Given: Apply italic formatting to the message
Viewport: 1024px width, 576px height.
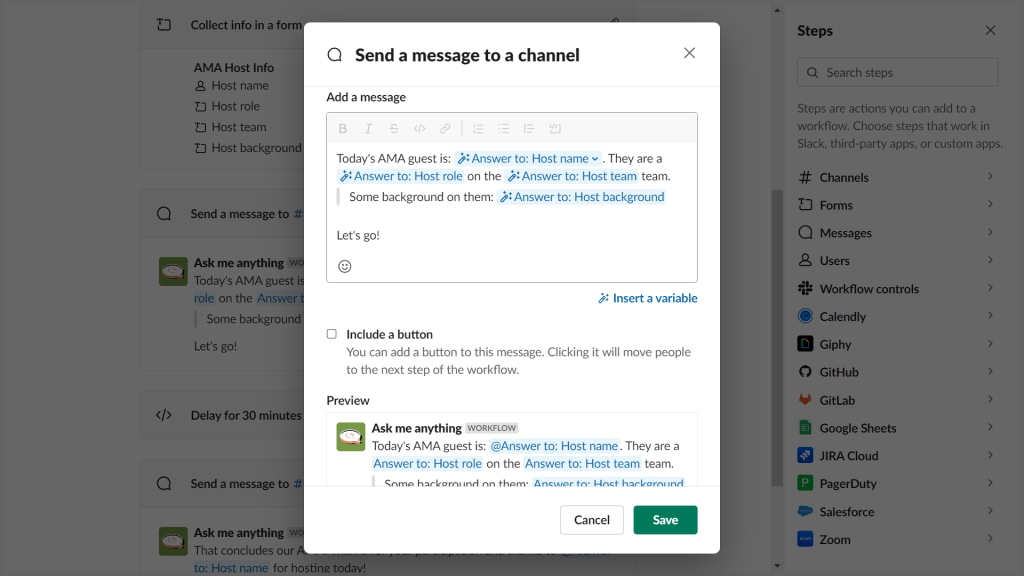Looking at the screenshot, I should pos(368,128).
